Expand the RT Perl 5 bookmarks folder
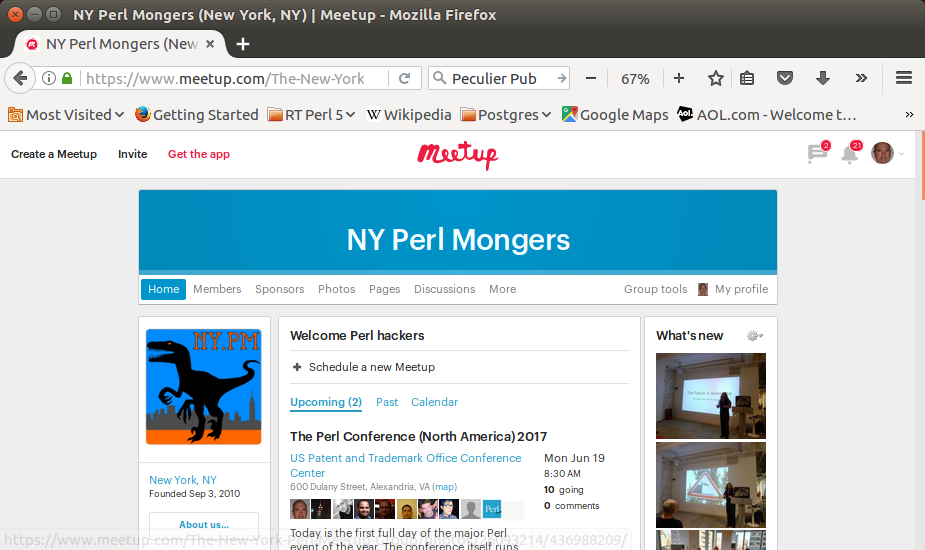 click(311, 114)
